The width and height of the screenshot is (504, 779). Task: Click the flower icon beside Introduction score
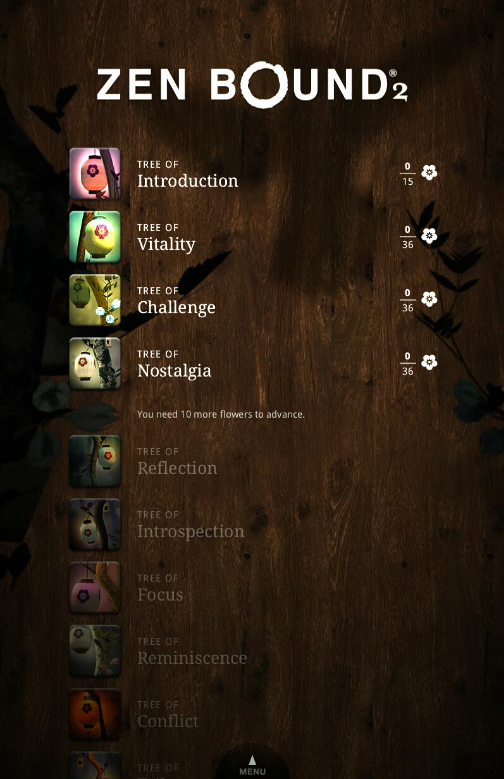point(429,172)
